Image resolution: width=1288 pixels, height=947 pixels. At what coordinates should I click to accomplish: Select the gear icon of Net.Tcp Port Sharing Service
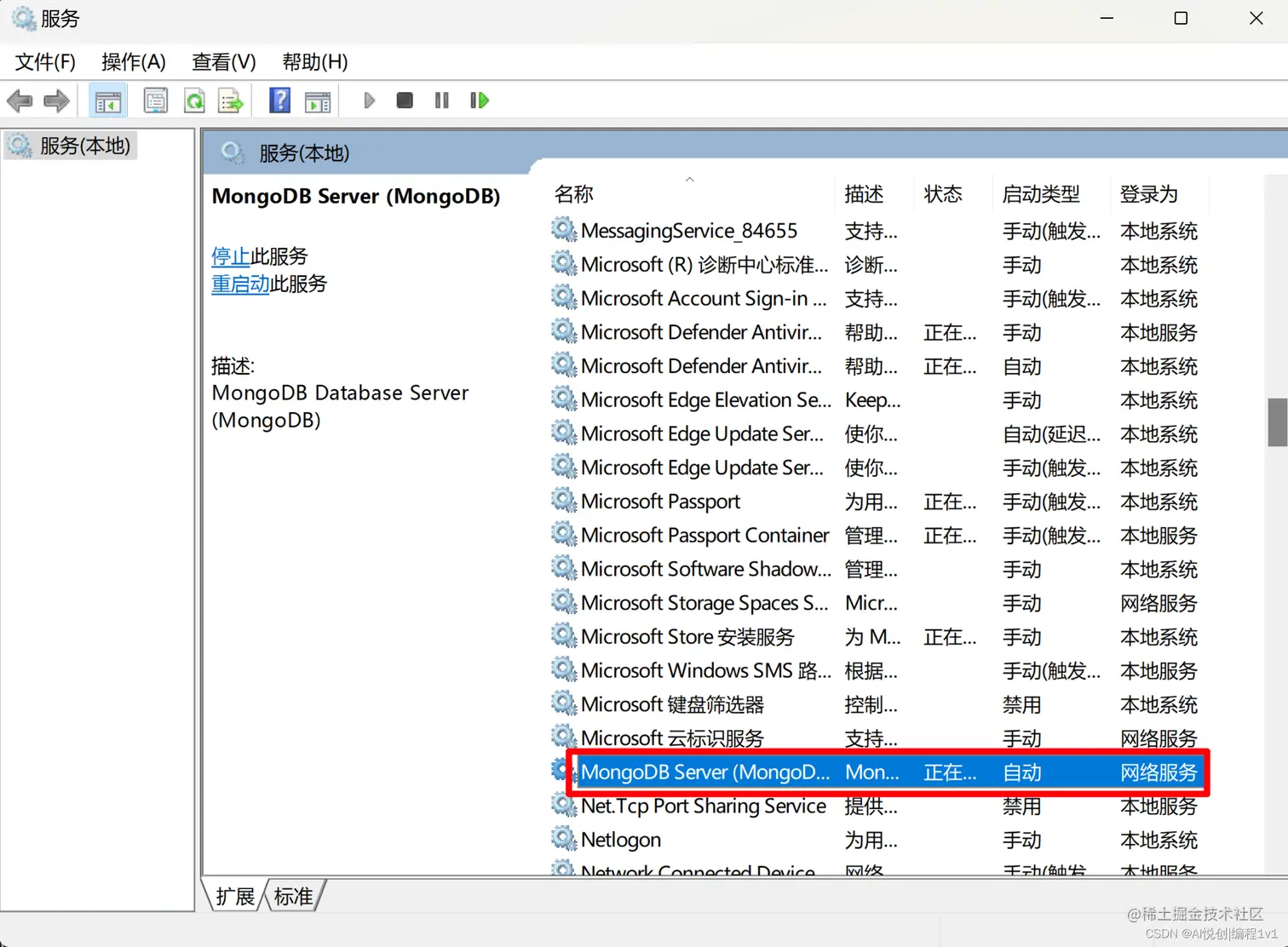coord(564,805)
